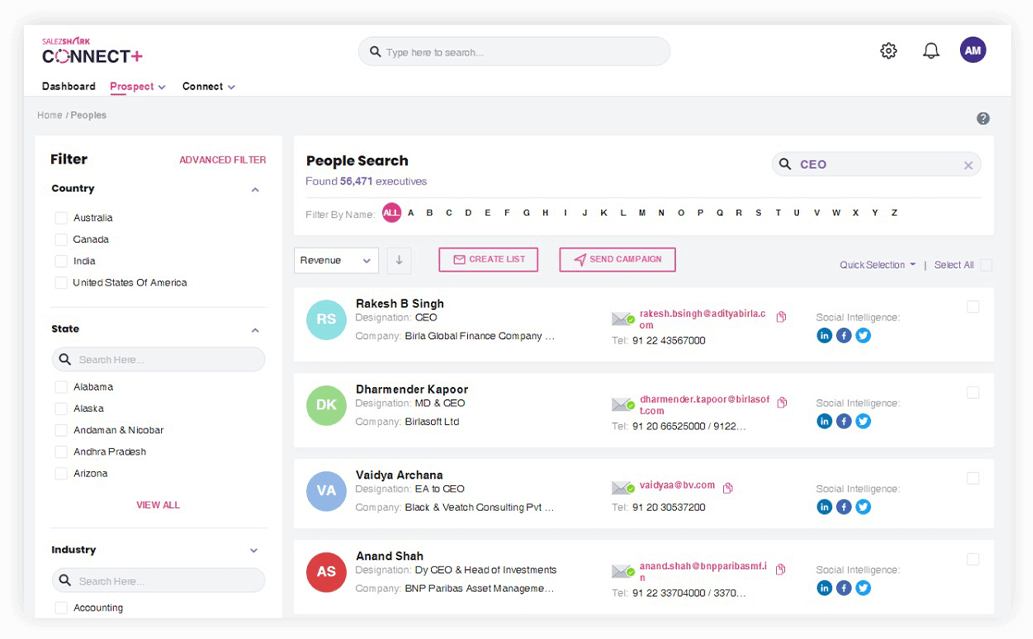
Task: Select Rakesh B Singh's row checkbox
Action: coord(973,307)
